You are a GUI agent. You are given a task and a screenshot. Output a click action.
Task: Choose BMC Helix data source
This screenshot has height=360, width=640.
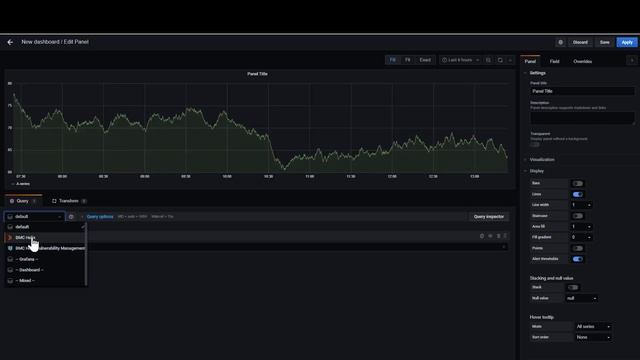(x=45, y=238)
